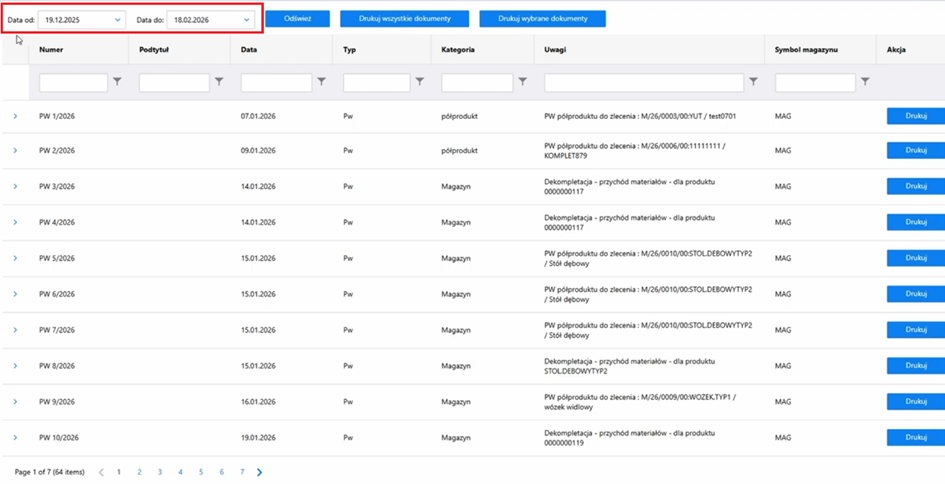Open Kategoria column filter funnel
The image size is (945, 484).
tap(522, 82)
